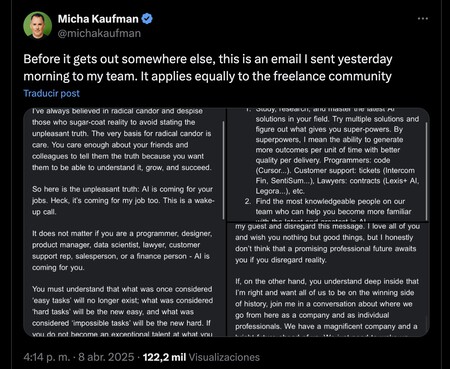Click the scrollbar in the top-right email image

click(x=426, y=170)
